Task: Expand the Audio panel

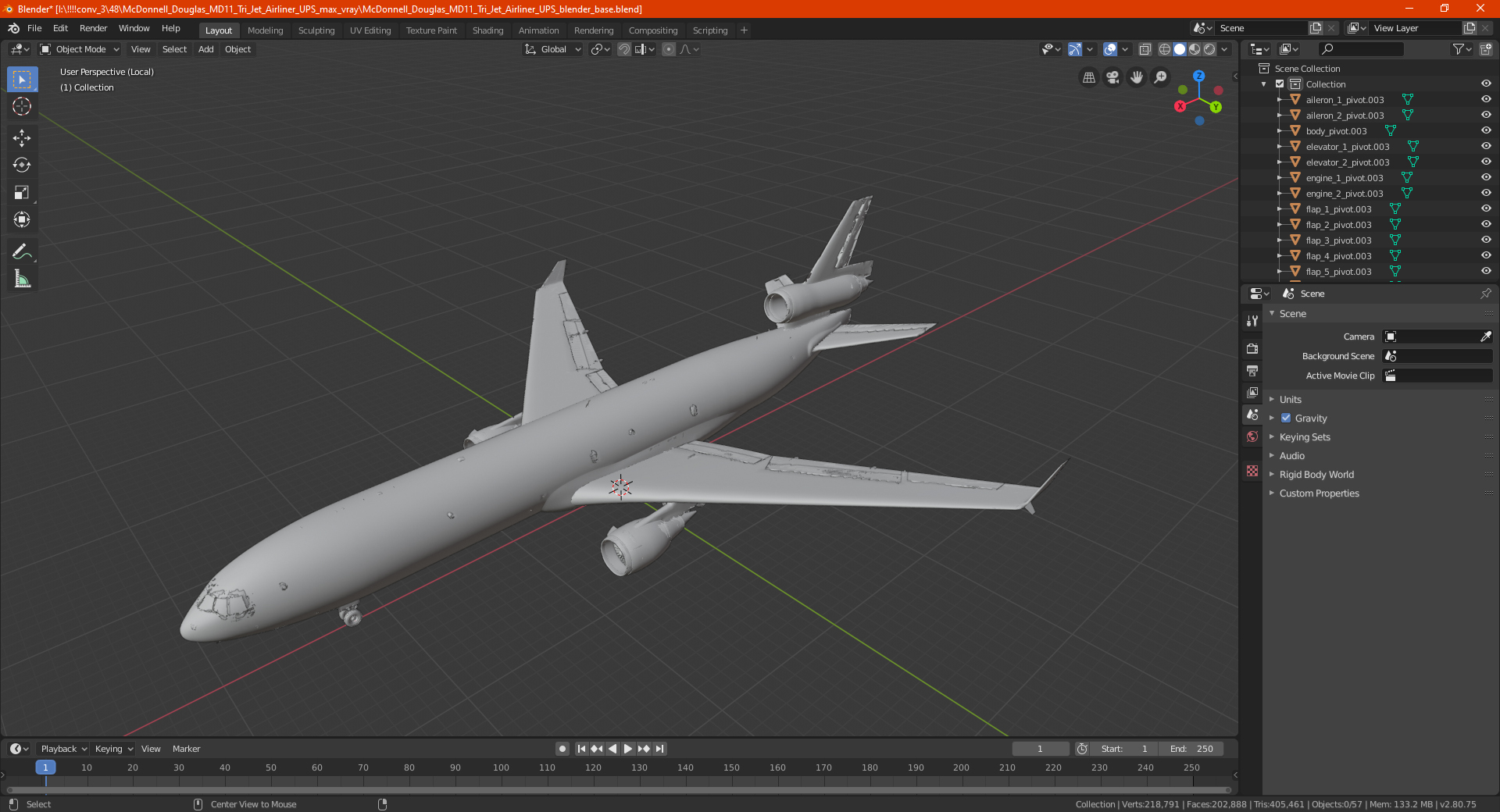Action: pyautogui.click(x=1291, y=455)
